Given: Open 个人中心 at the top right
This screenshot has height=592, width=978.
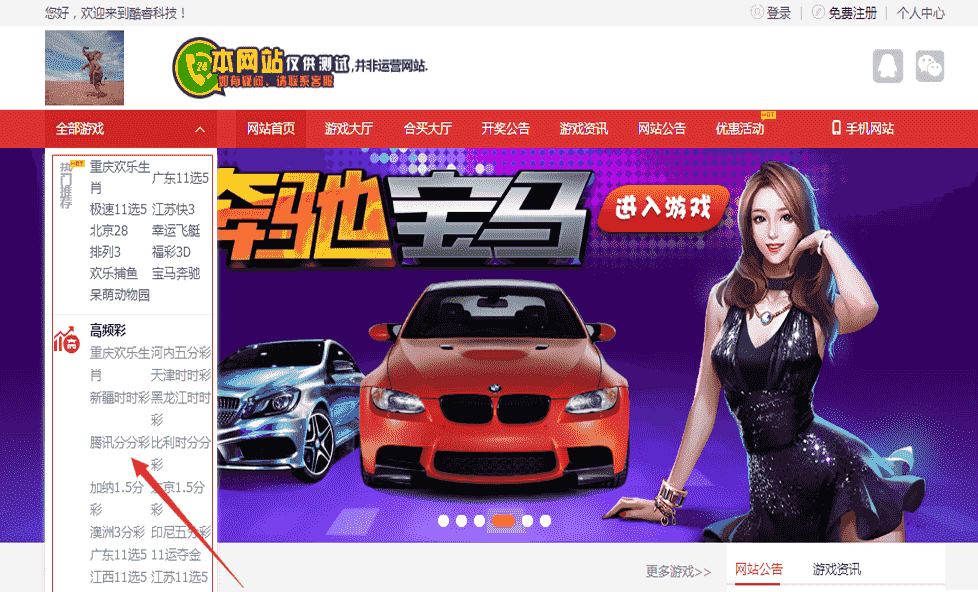Looking at the screenshot, I should 920,13.
